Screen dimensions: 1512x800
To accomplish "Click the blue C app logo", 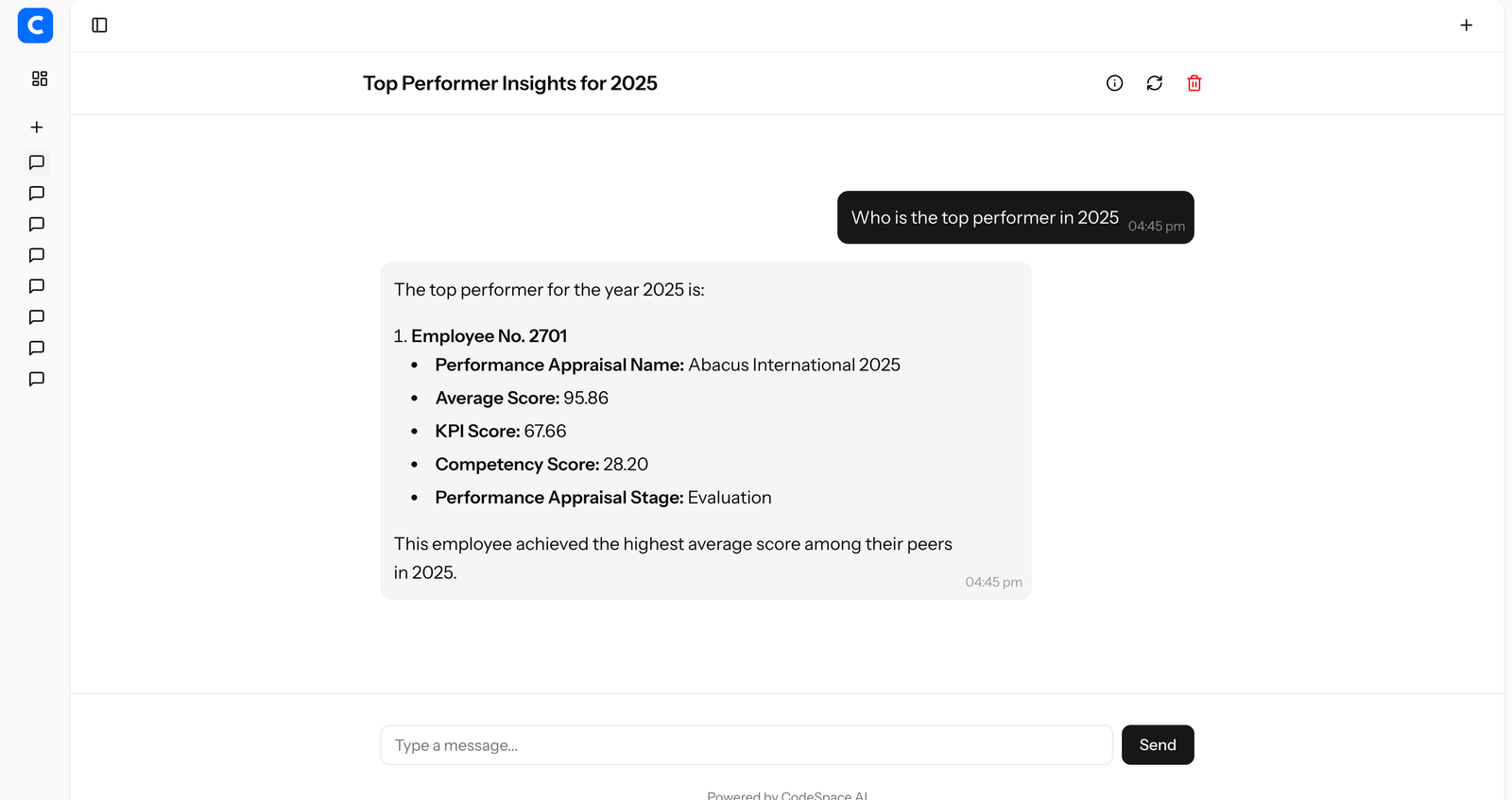I will click(x=35, y=26).
